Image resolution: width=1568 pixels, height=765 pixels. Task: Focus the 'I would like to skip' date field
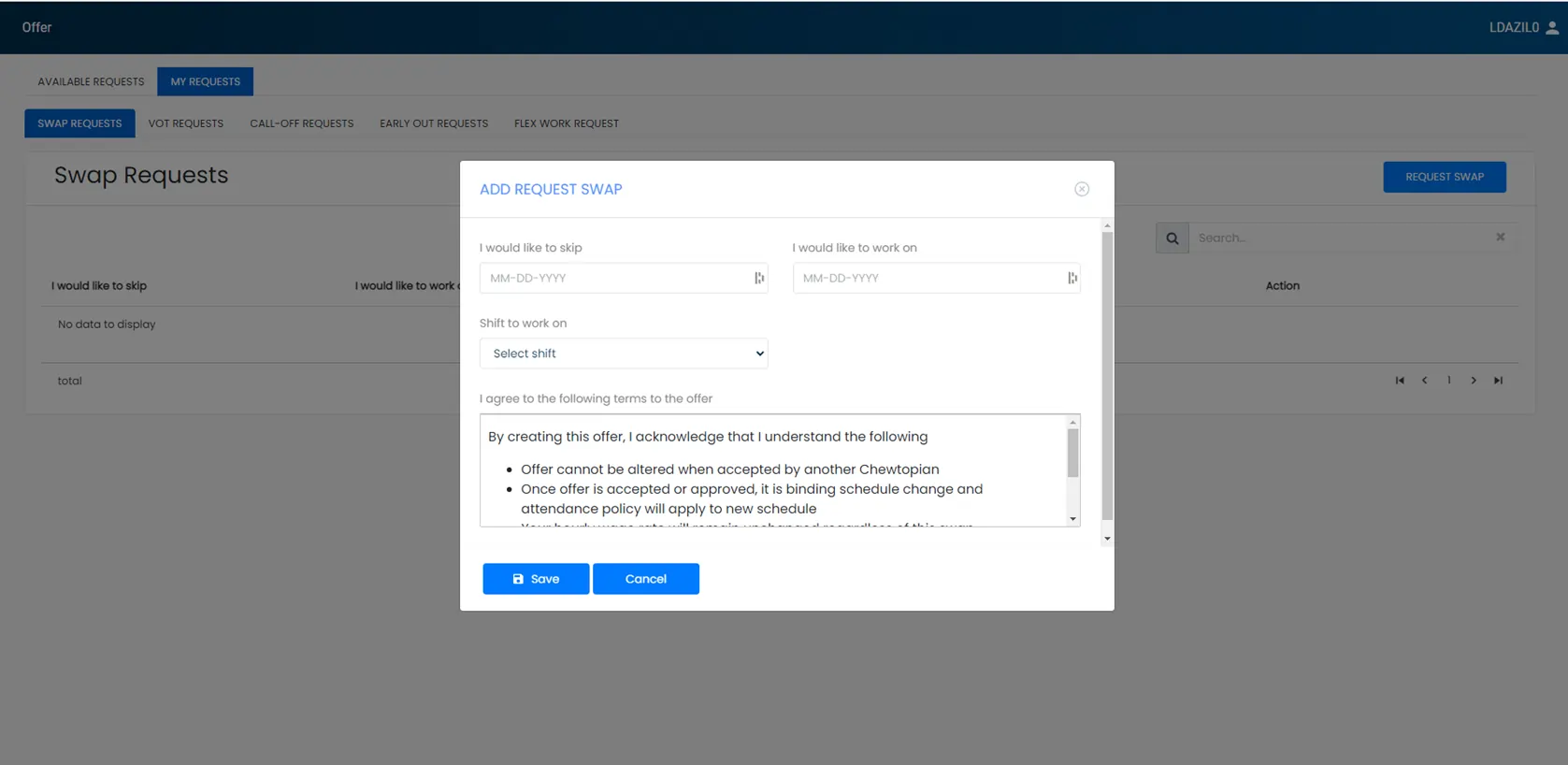click(x=624, y=278)
